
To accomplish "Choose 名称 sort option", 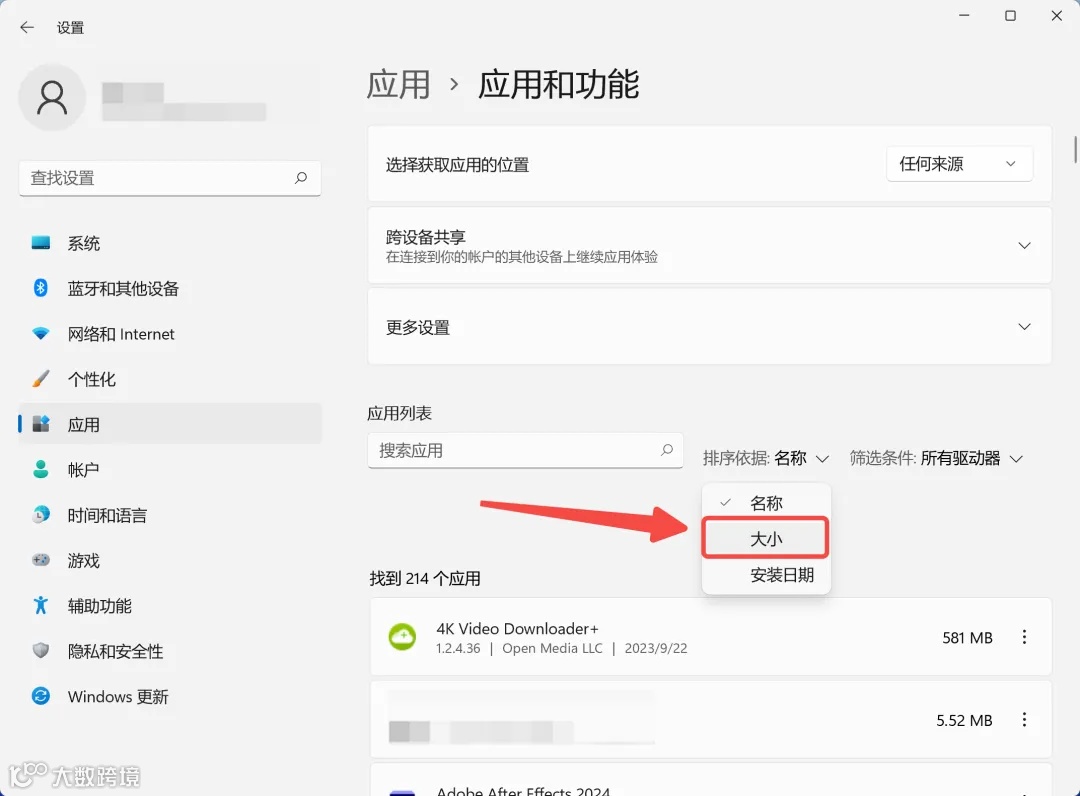I will (766, 503).
